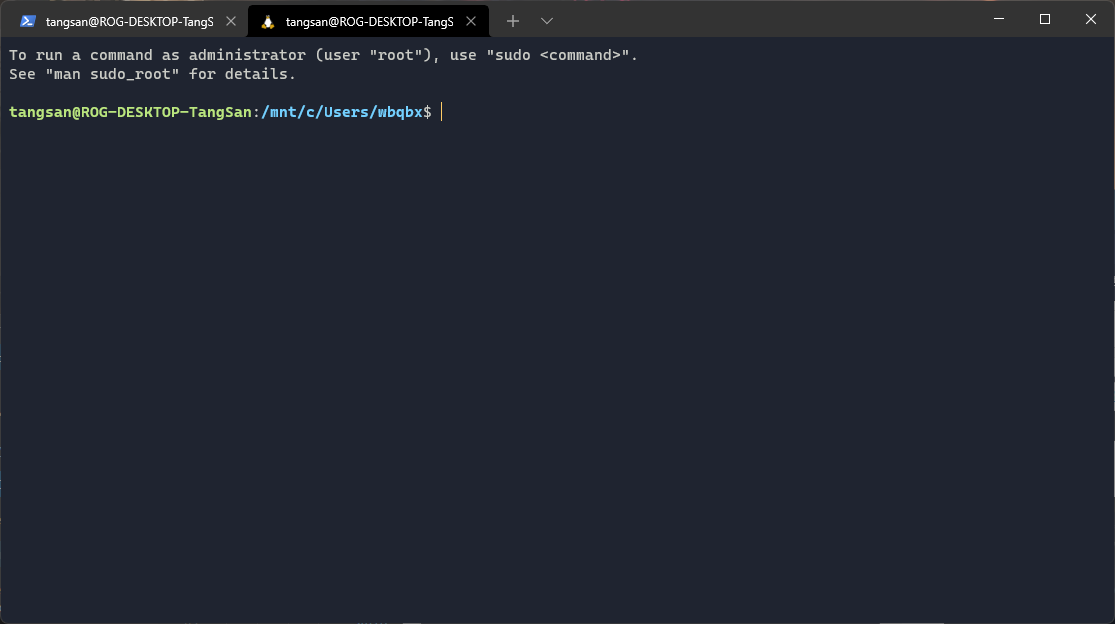Close the PowerShell tab
Image resolution: width=1115 pixels, height=624 pixels.
231,21
